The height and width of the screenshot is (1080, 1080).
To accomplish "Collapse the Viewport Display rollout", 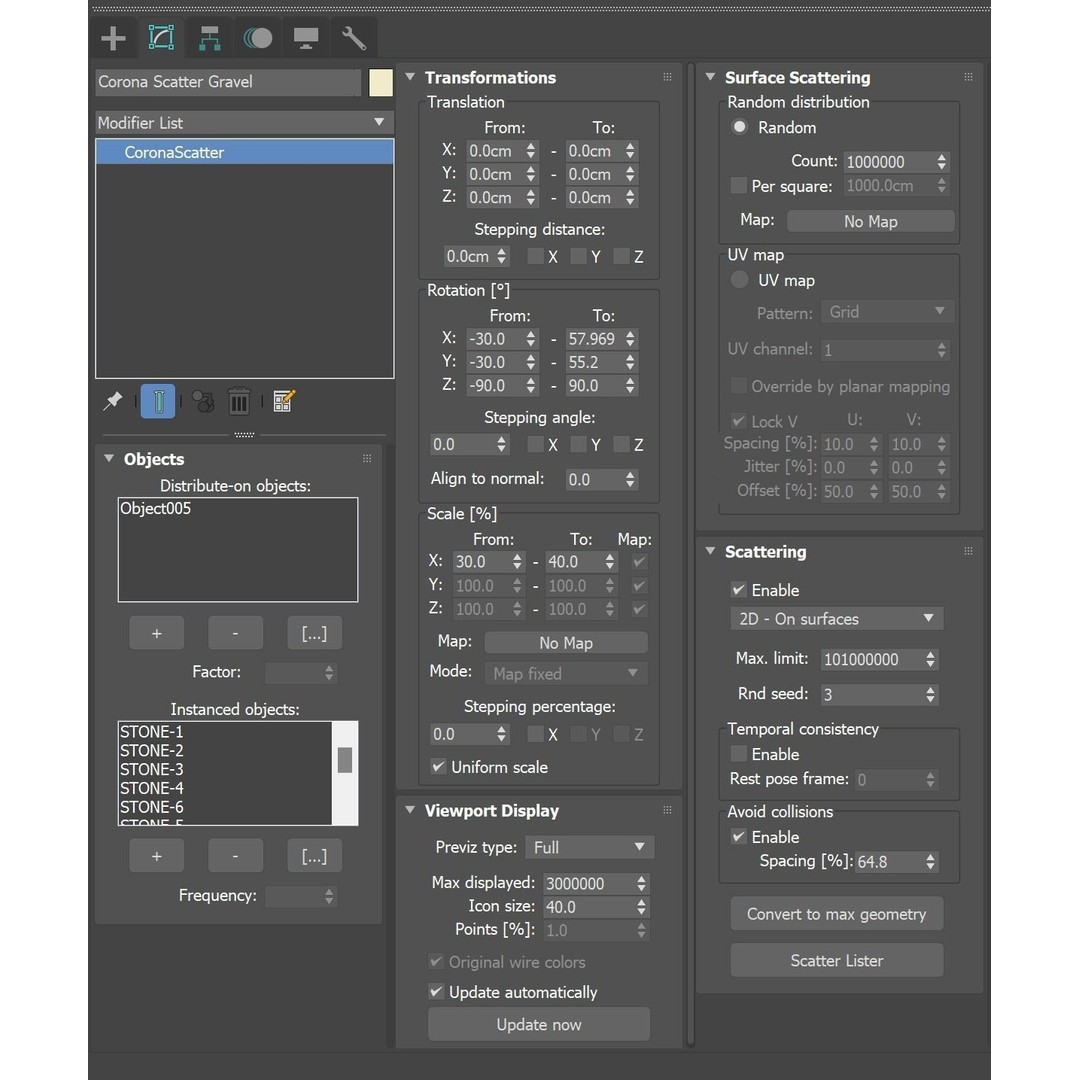I will pos(411,810).
